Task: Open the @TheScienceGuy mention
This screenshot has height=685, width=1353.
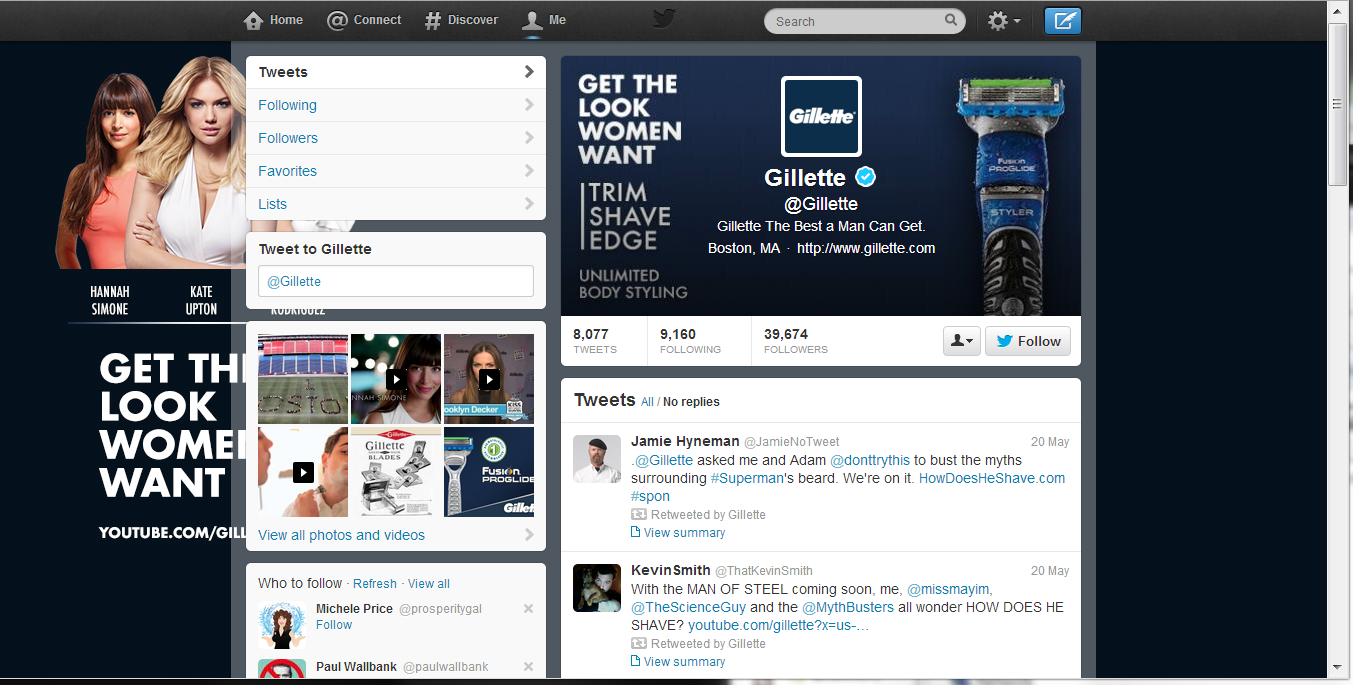Action: [688, 607]
